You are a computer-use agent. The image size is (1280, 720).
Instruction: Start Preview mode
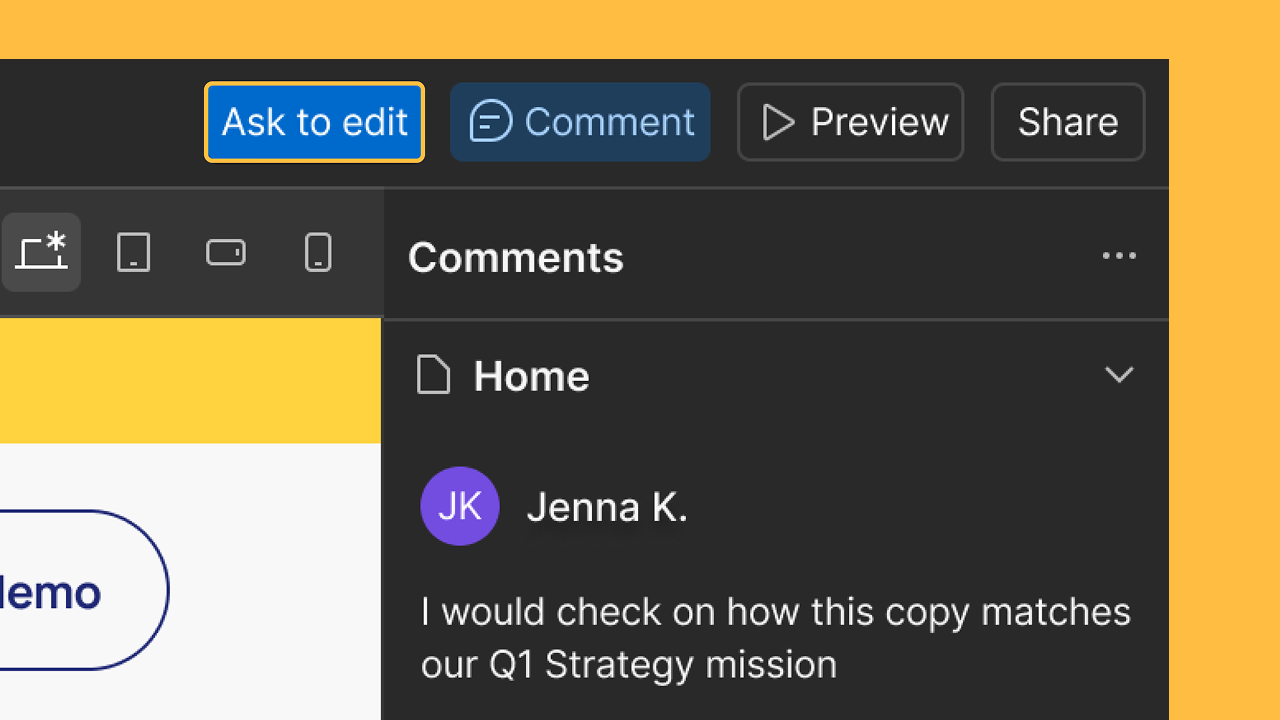tap(850, 122)
